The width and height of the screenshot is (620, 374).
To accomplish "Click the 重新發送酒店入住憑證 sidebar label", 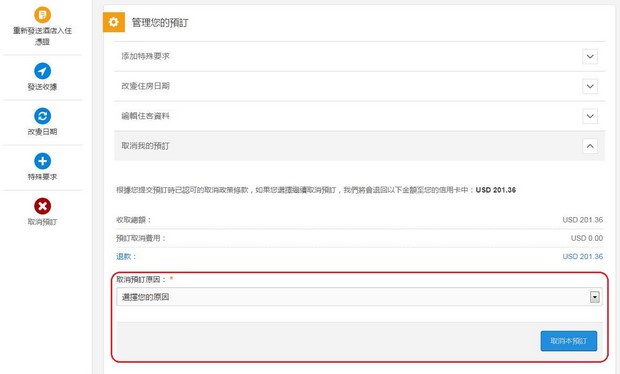I will [x=42, y=36].
